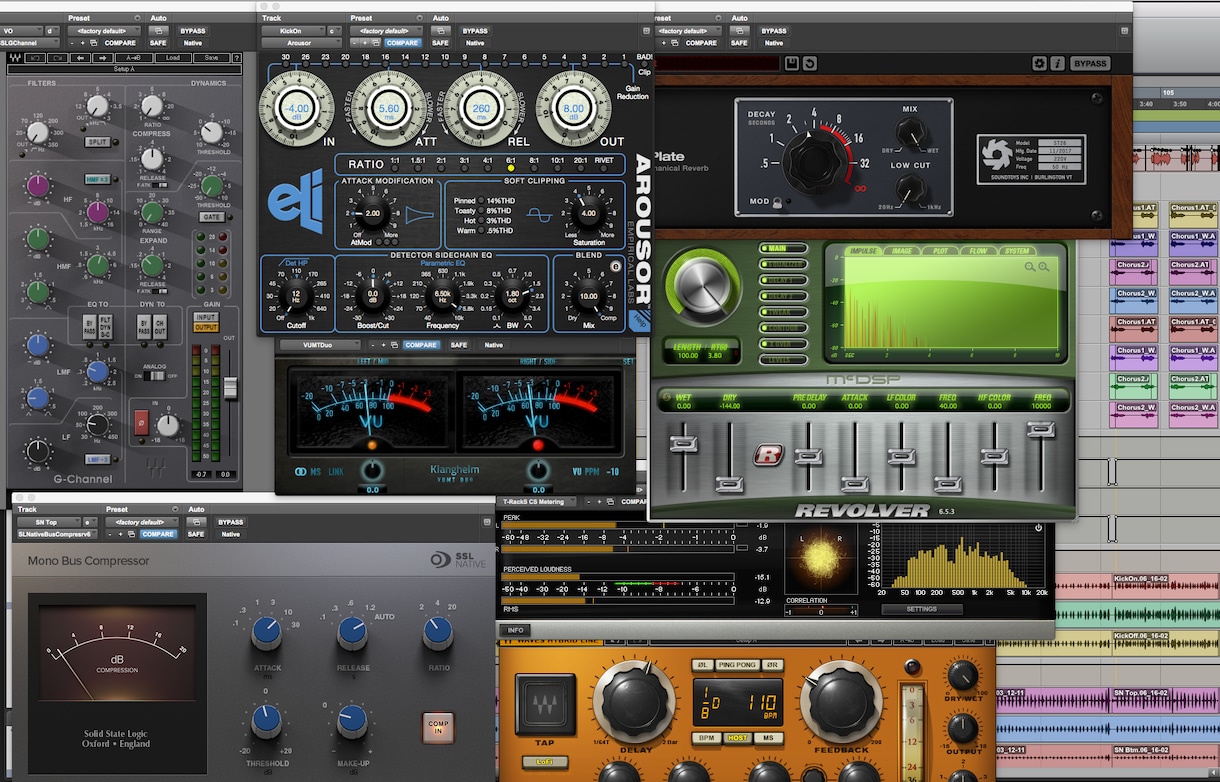Toggle the SPLIT button in G-Channel filters

[x=96, y=142]
